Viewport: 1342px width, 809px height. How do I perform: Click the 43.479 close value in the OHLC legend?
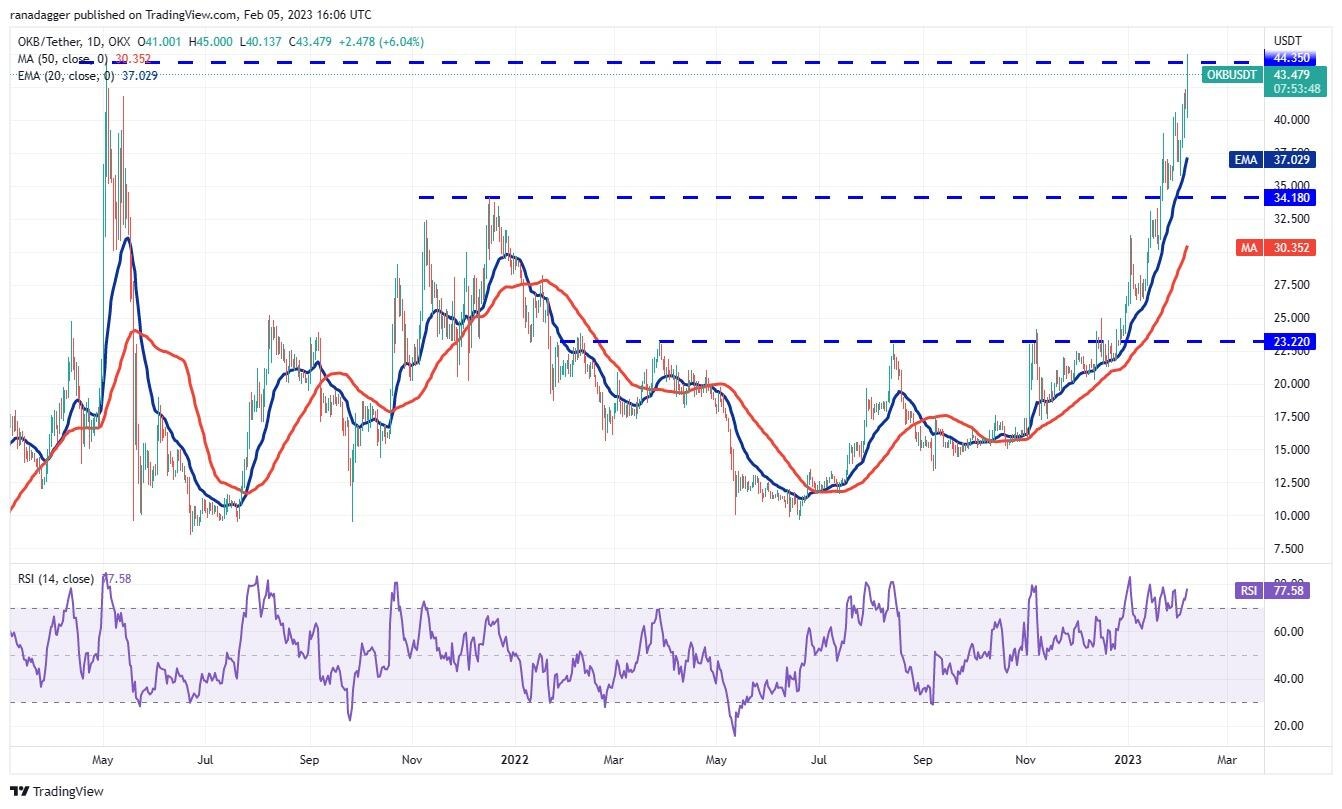click(311, 42)
